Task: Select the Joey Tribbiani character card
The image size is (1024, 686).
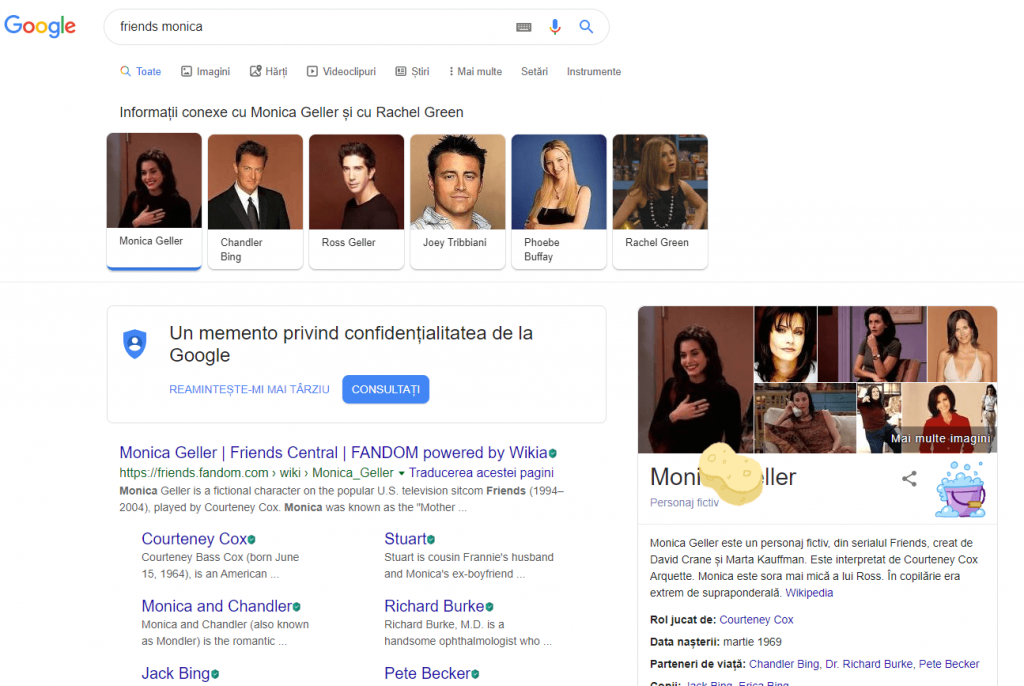Action: [458, 201]
